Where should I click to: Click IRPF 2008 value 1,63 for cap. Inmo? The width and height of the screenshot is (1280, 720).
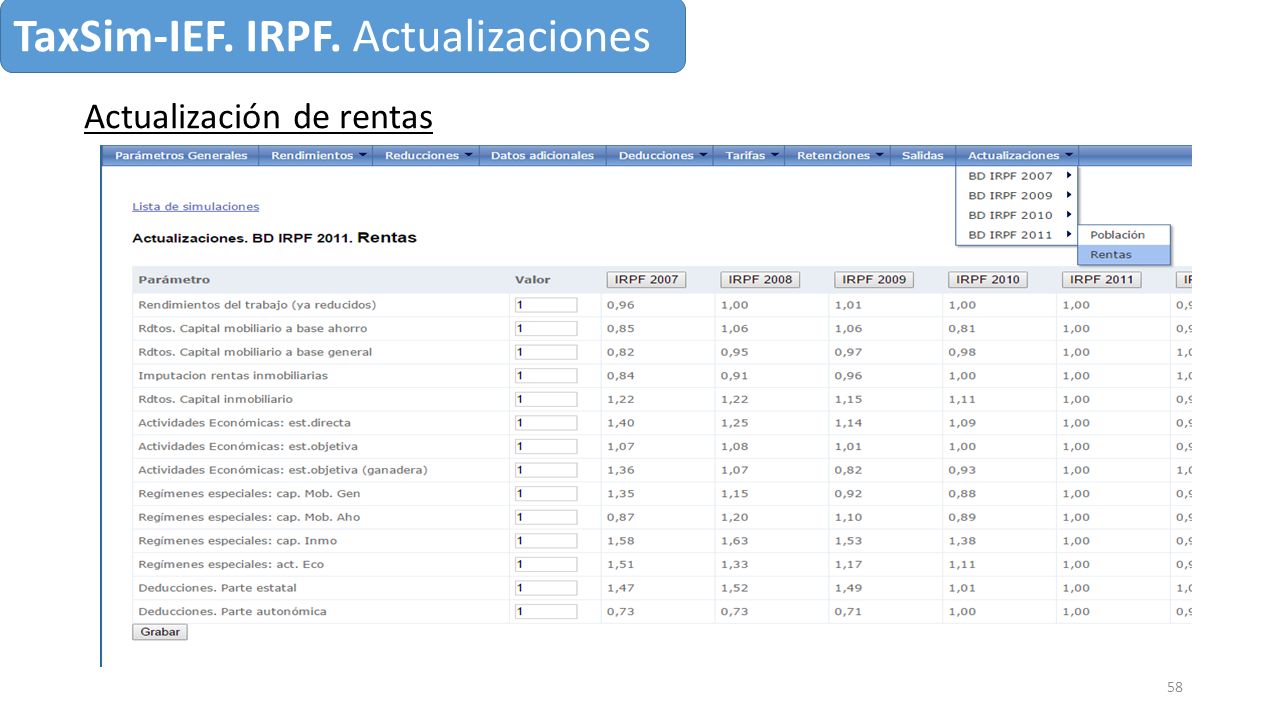click(735, 541)
